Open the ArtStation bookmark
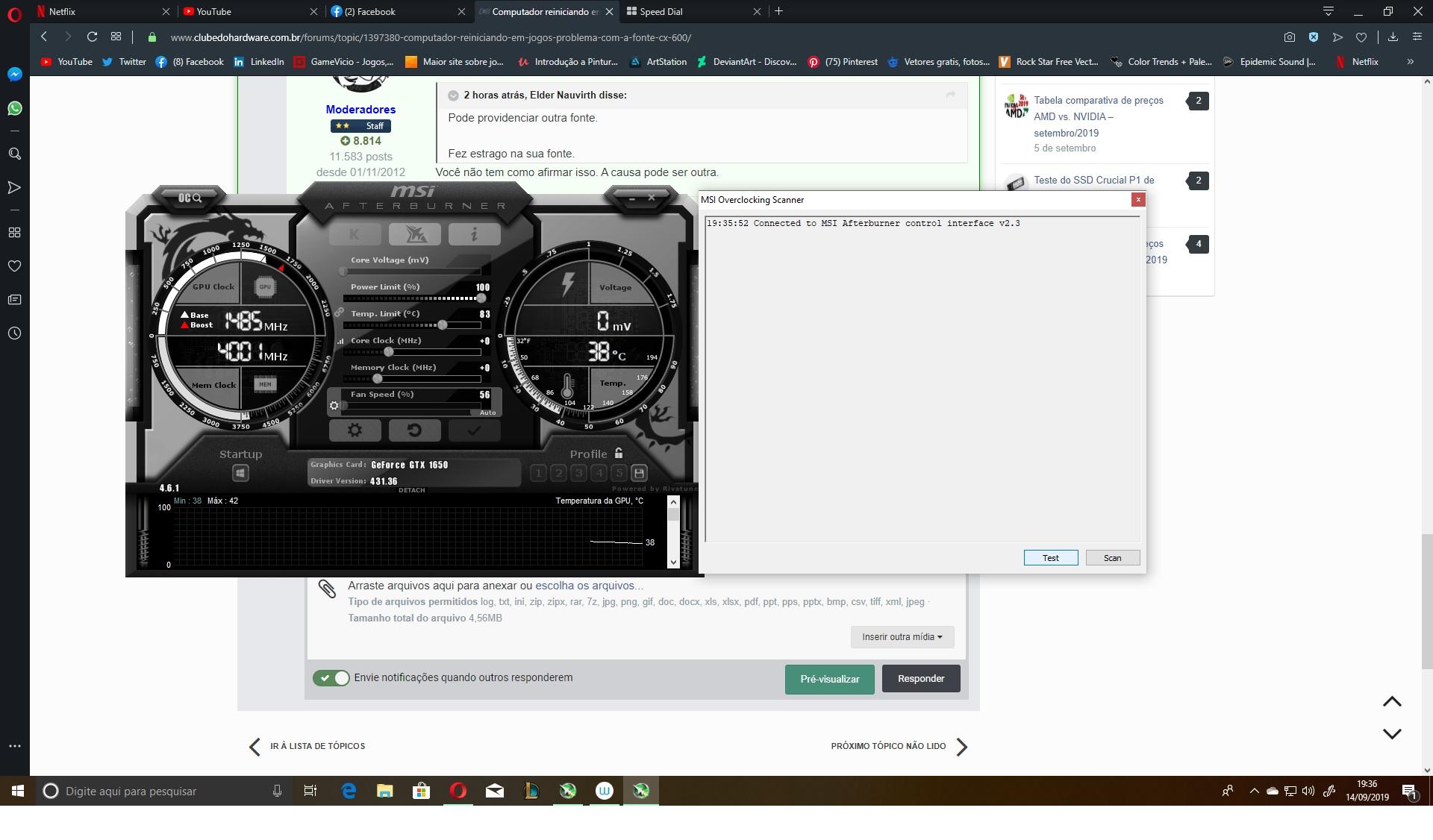This screenshot has height=840, width=1433. coord(658,62)
